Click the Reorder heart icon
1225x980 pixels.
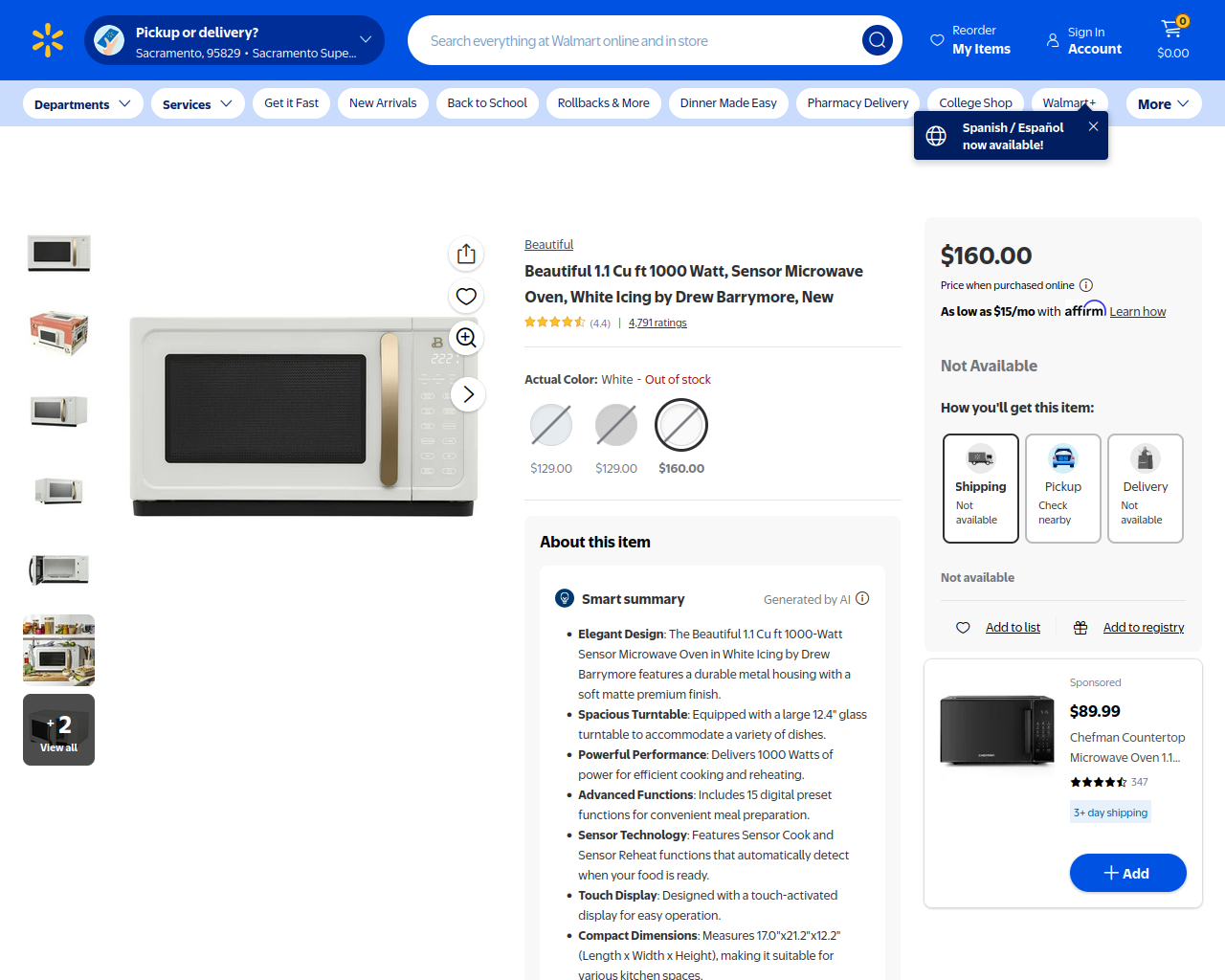pyautogui.click(x=937, y=40)
